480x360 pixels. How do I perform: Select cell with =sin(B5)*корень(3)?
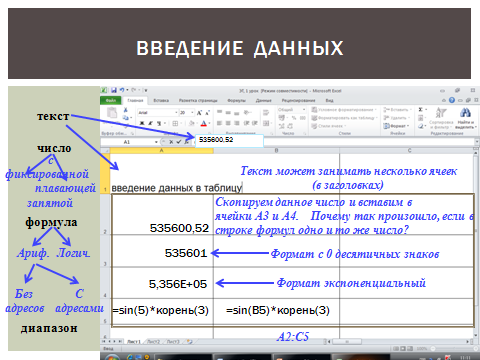coord(277,311)
